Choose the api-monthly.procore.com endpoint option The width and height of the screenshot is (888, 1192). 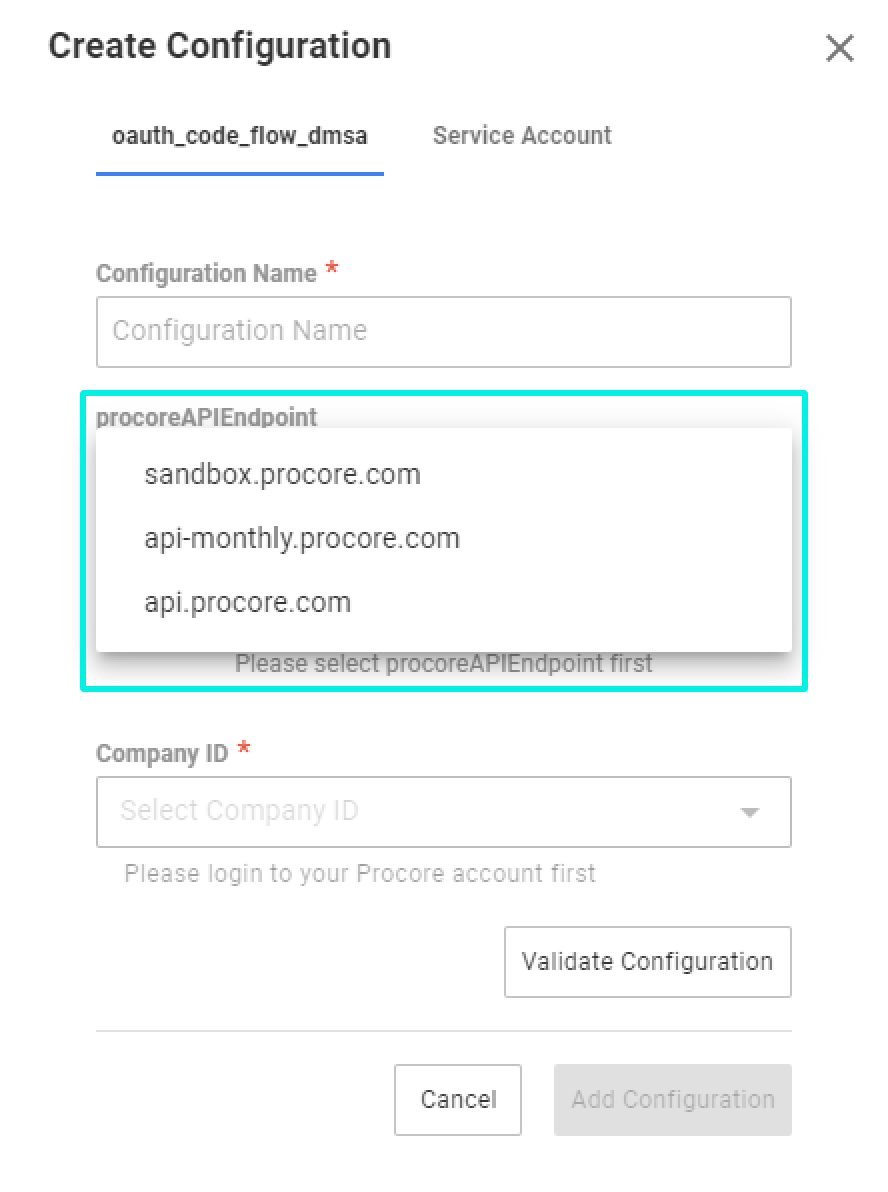(x=302, y=539)
